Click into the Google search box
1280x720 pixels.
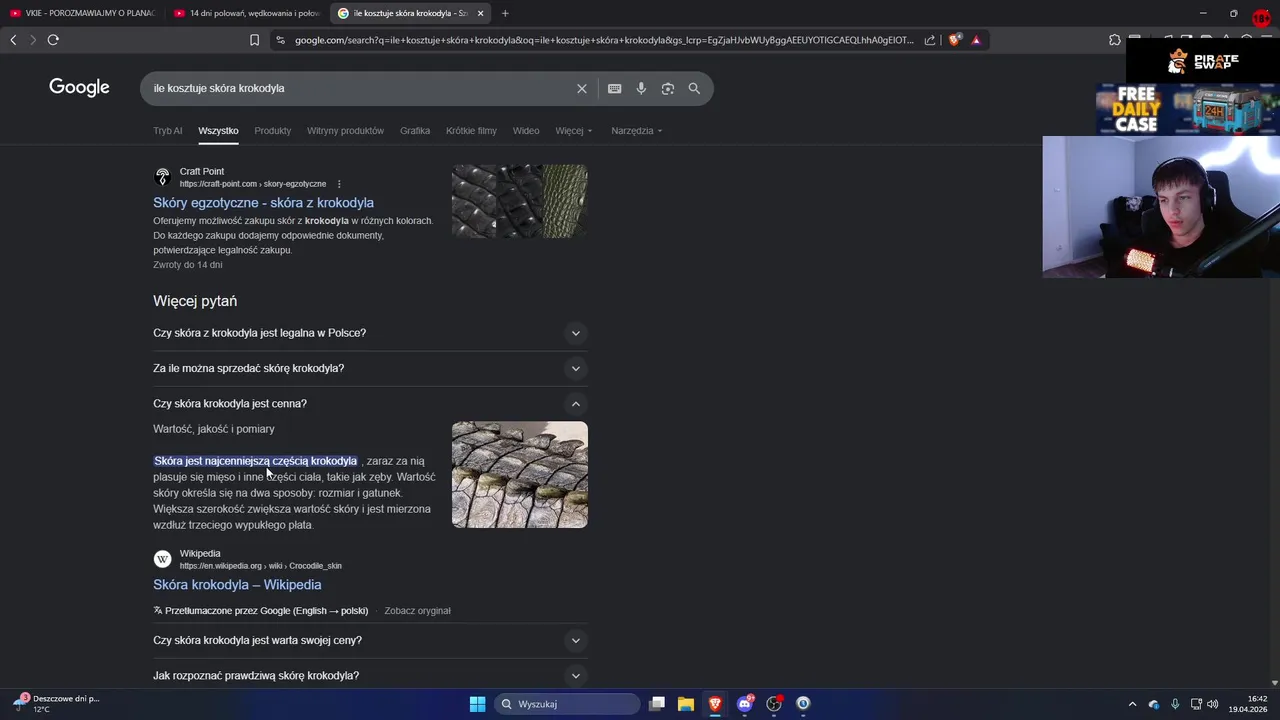tap(360, 88)
